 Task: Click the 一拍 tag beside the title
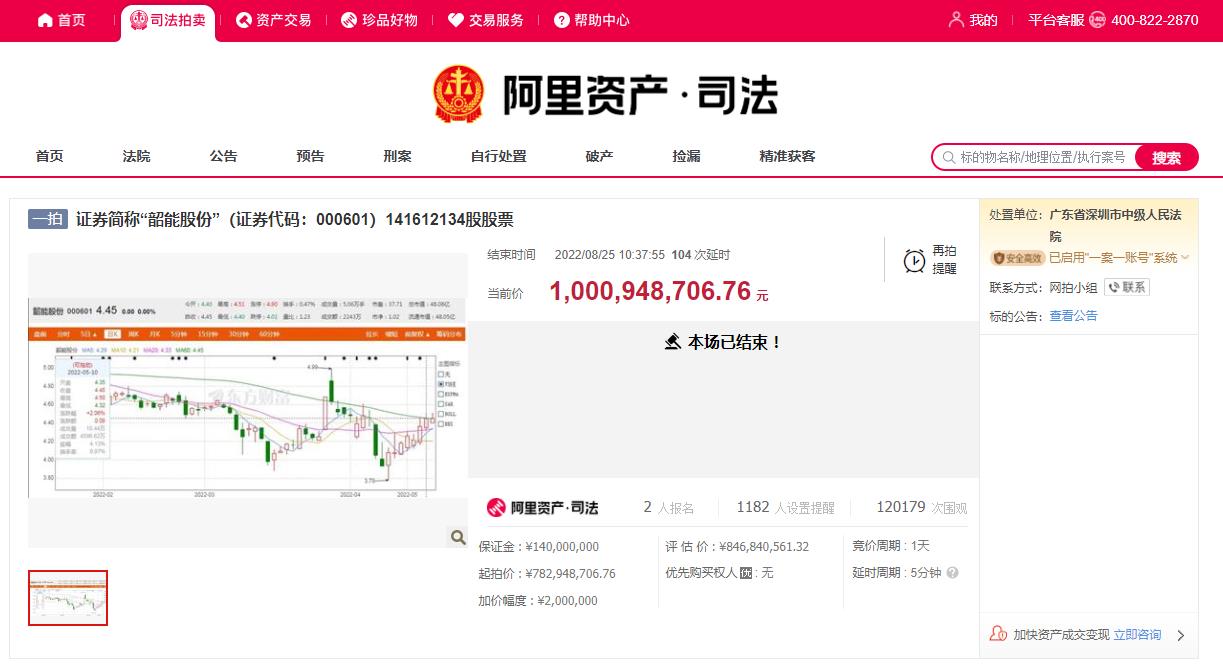pyautogui.click(x=47, y=220)
